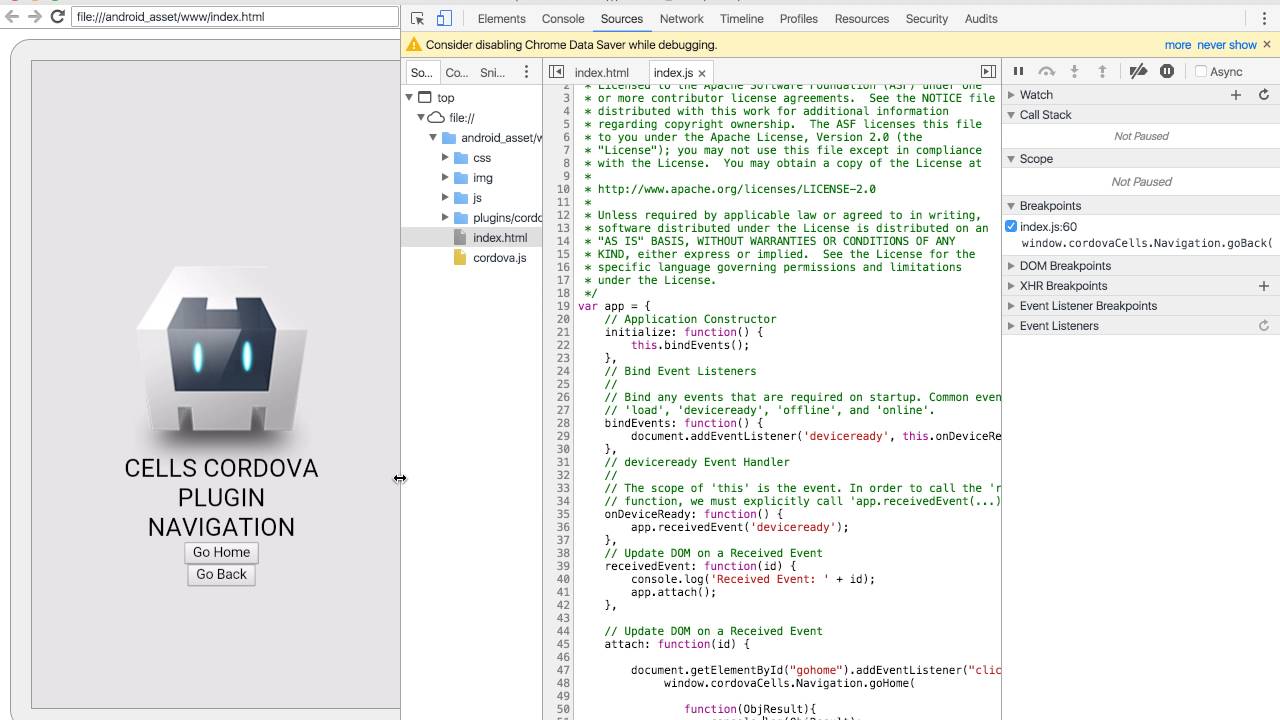The width and height of the screenshot is (1280, 720).
Task: Switch to the Elements tab
Action: coord(501,18)
